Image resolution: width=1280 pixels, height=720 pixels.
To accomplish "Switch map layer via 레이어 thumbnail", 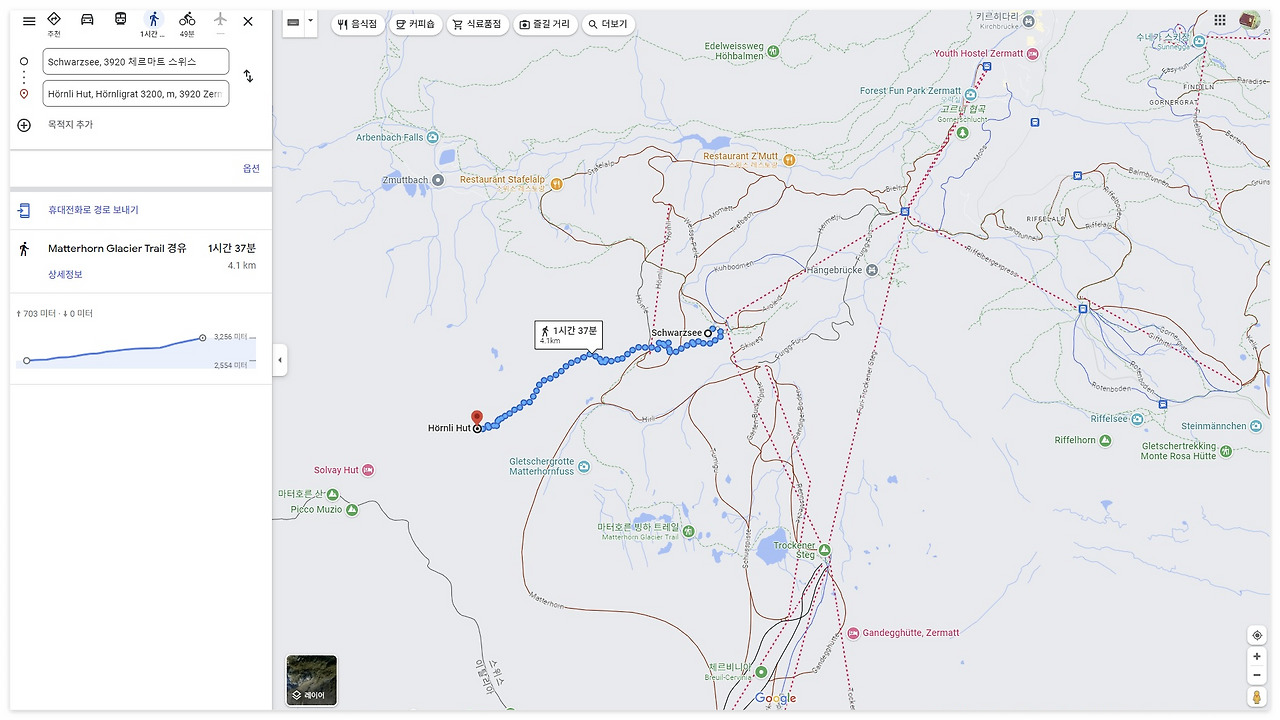I will click(312, 680).
